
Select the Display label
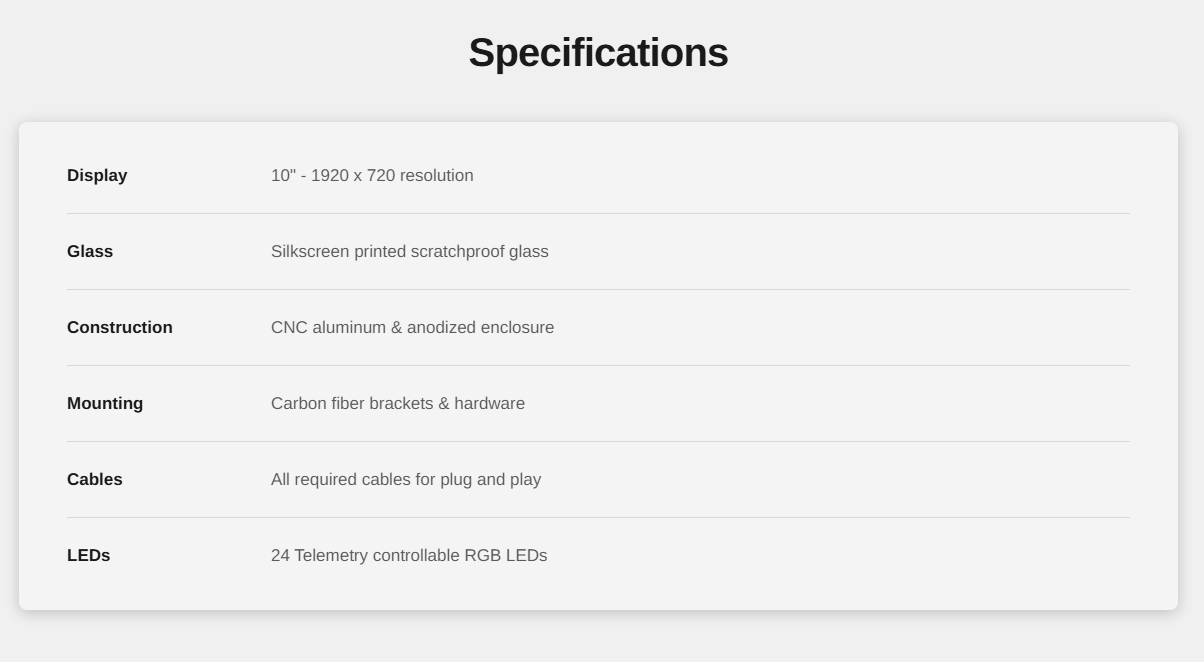[97, 175]
